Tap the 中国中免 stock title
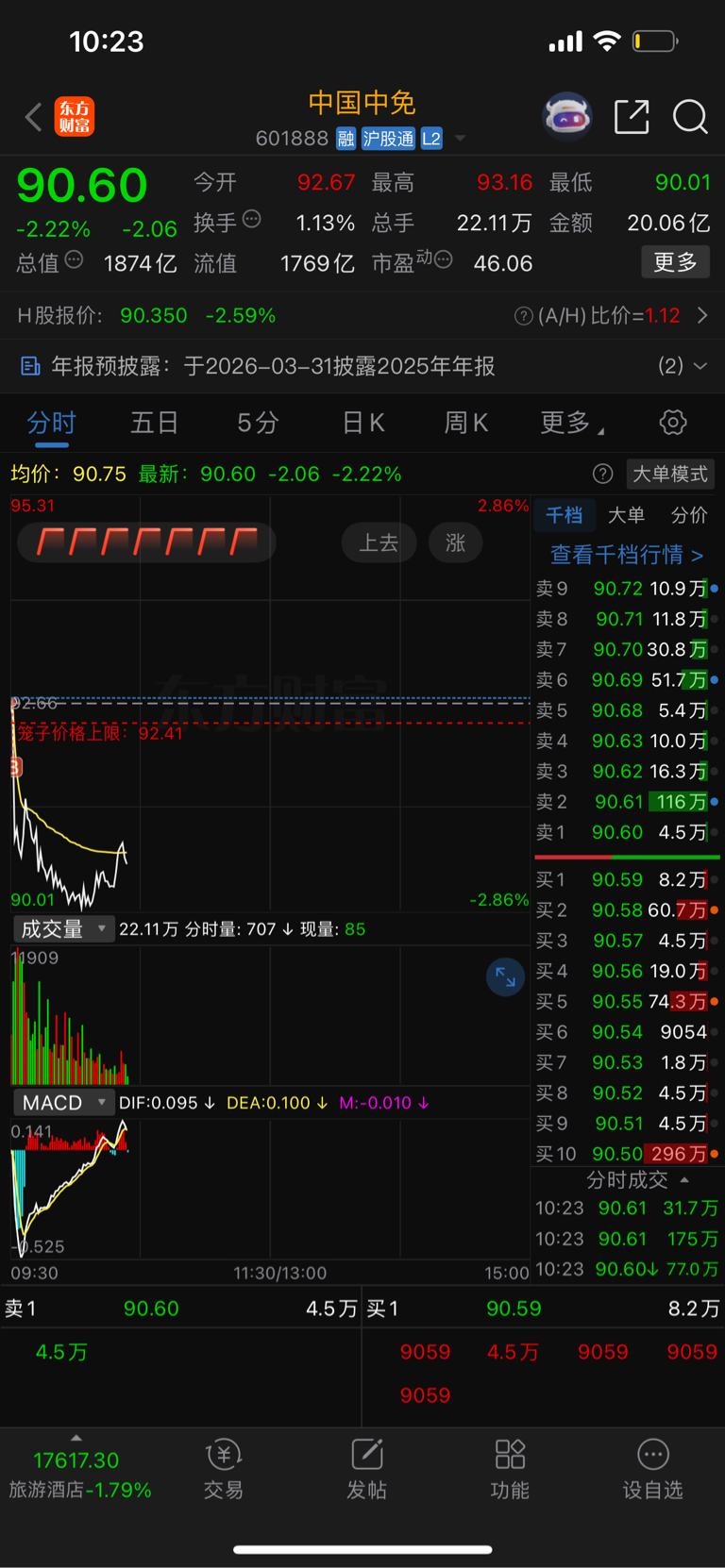The width and height of the screenshot is (725, 1568). [362, 103]
